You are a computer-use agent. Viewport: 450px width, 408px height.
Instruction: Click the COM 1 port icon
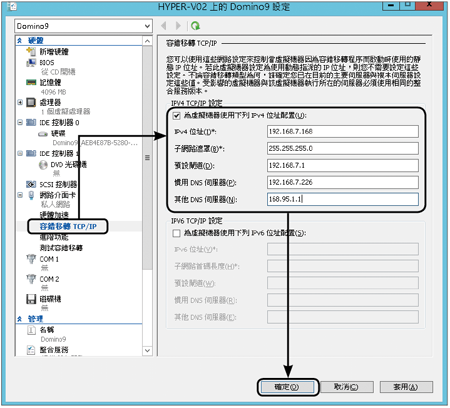pos(31,259)
